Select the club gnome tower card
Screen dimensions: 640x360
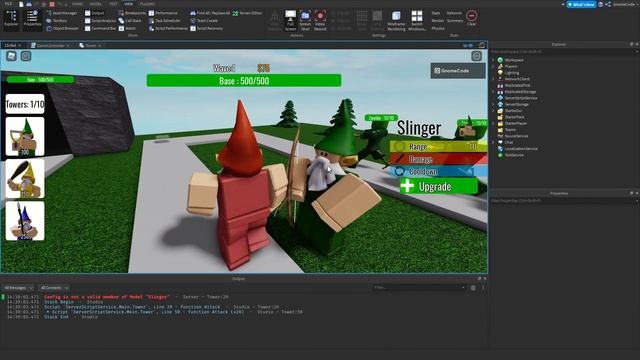(x=25, y=179)
